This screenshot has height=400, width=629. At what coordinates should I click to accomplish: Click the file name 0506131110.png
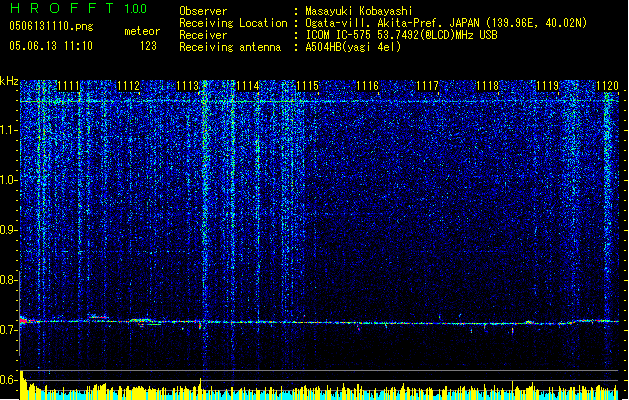tap(51, 26)
